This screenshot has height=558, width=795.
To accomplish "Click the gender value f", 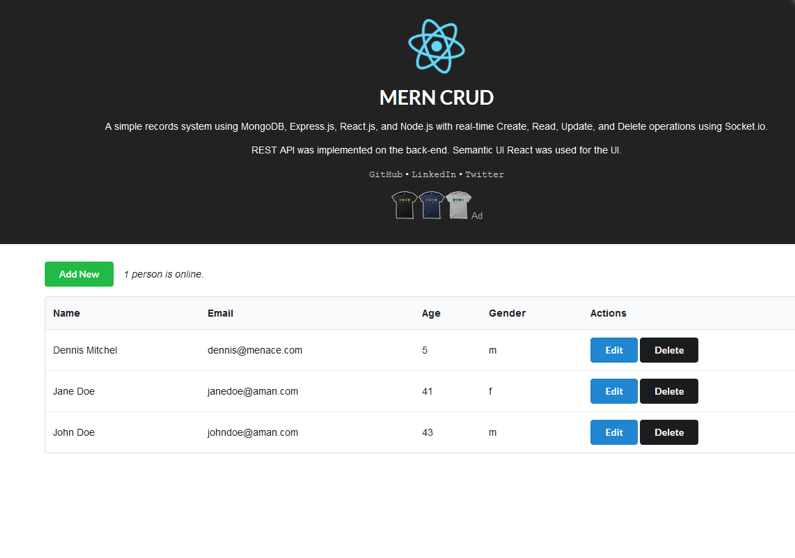I will [490, 391].
